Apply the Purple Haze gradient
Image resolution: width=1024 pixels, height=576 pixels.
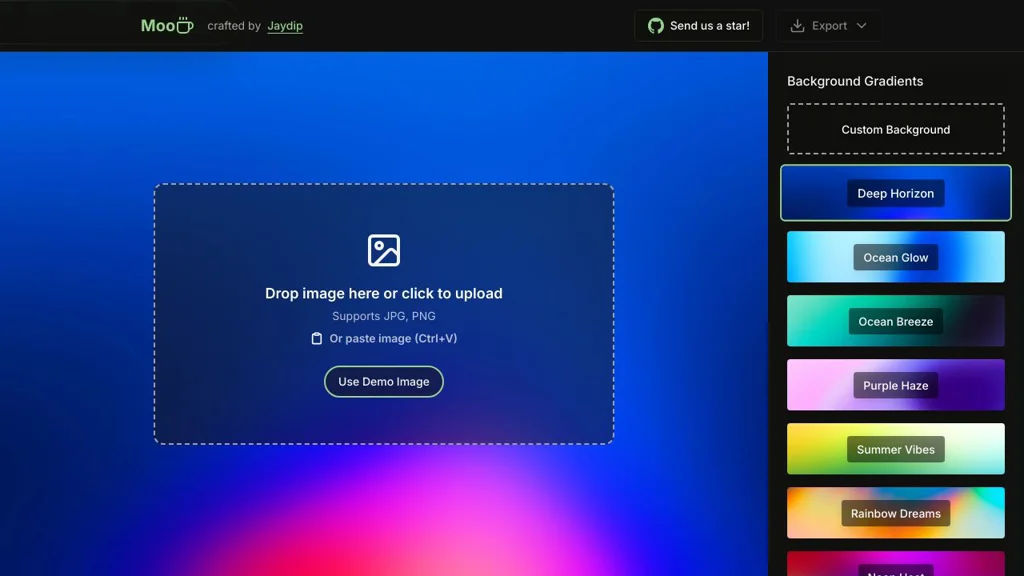click(895, 385)
